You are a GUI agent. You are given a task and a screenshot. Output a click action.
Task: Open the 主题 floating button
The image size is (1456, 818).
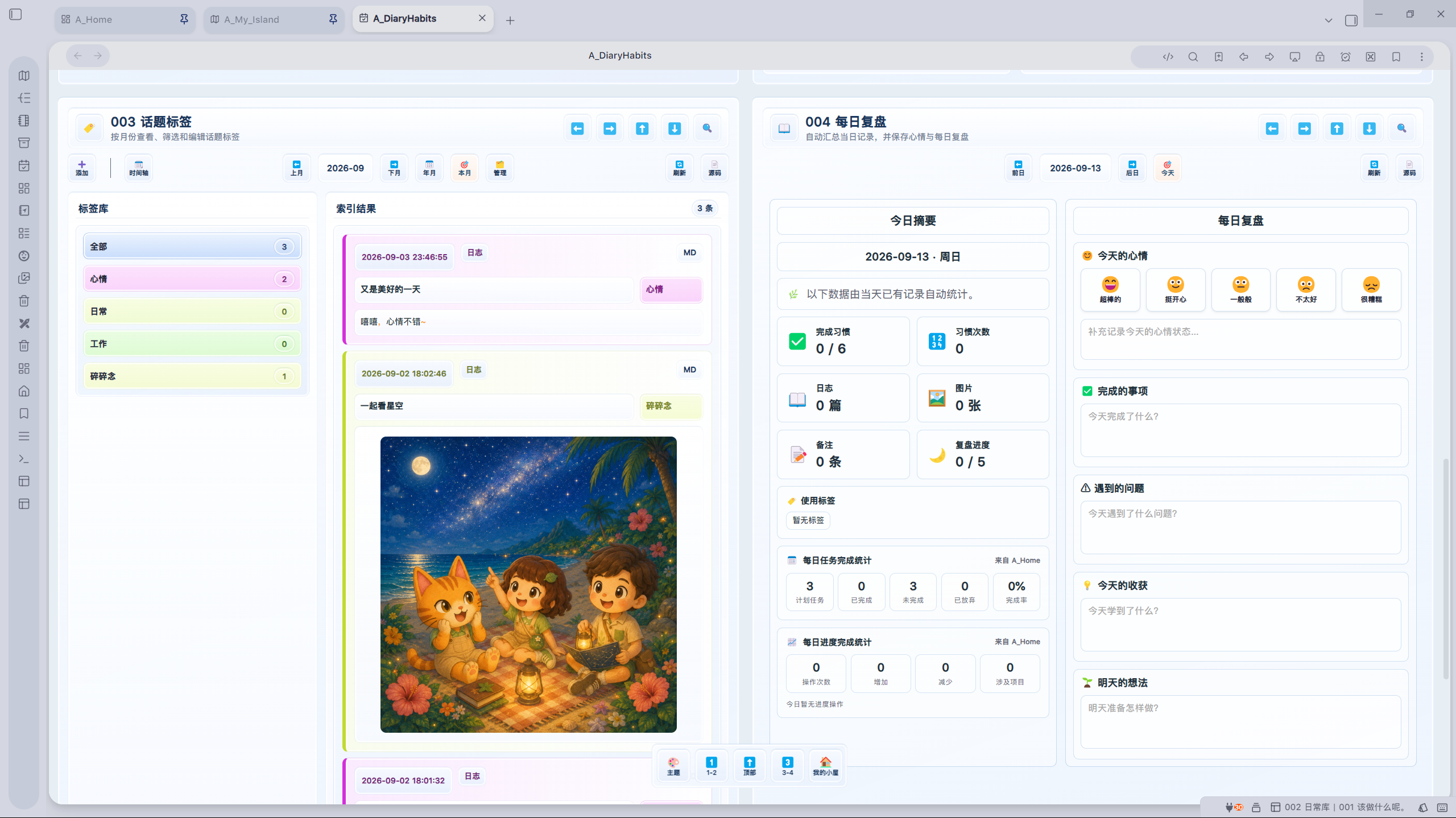(x=673, y=766)
